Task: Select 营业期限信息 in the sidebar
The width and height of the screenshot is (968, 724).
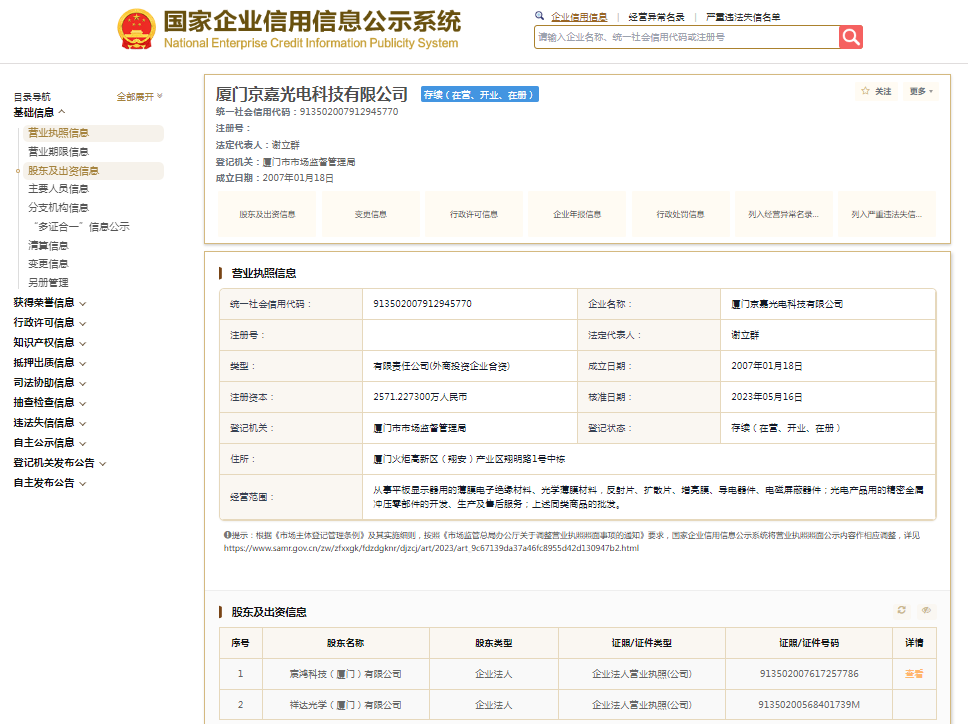Action: pyautogui.click(x=58, y=152)
